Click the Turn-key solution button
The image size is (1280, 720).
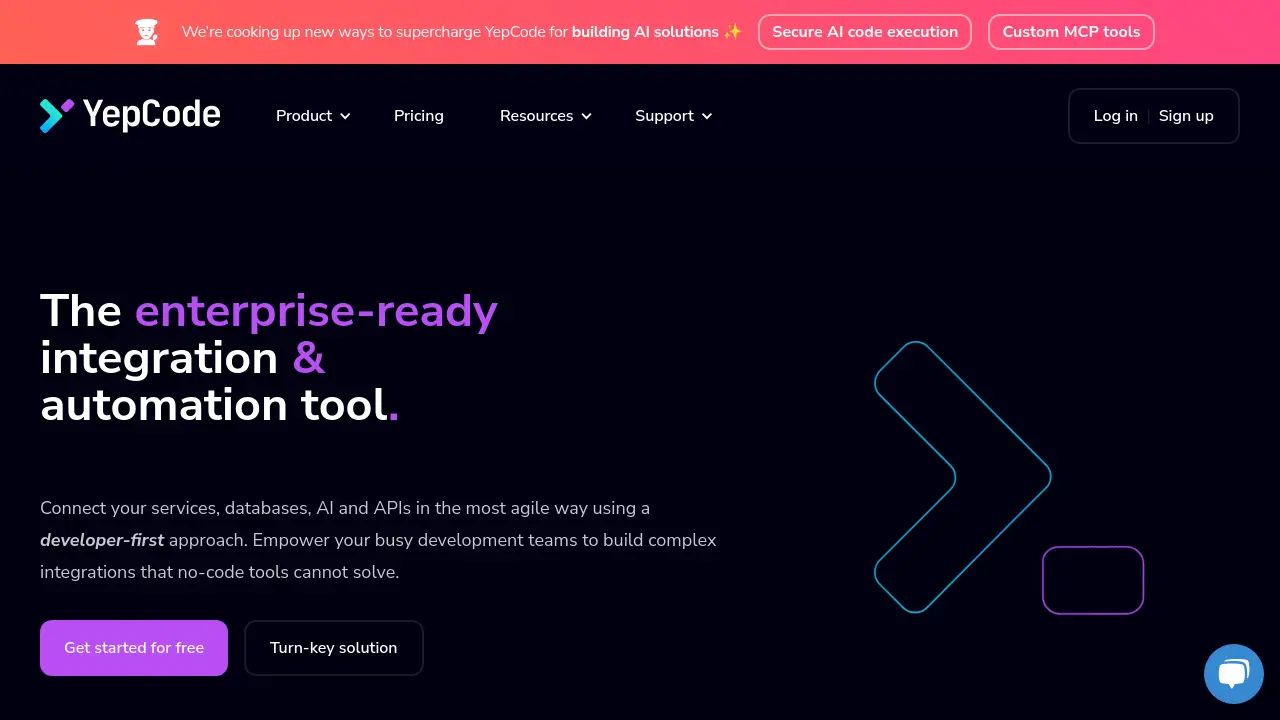pos(334,648)
